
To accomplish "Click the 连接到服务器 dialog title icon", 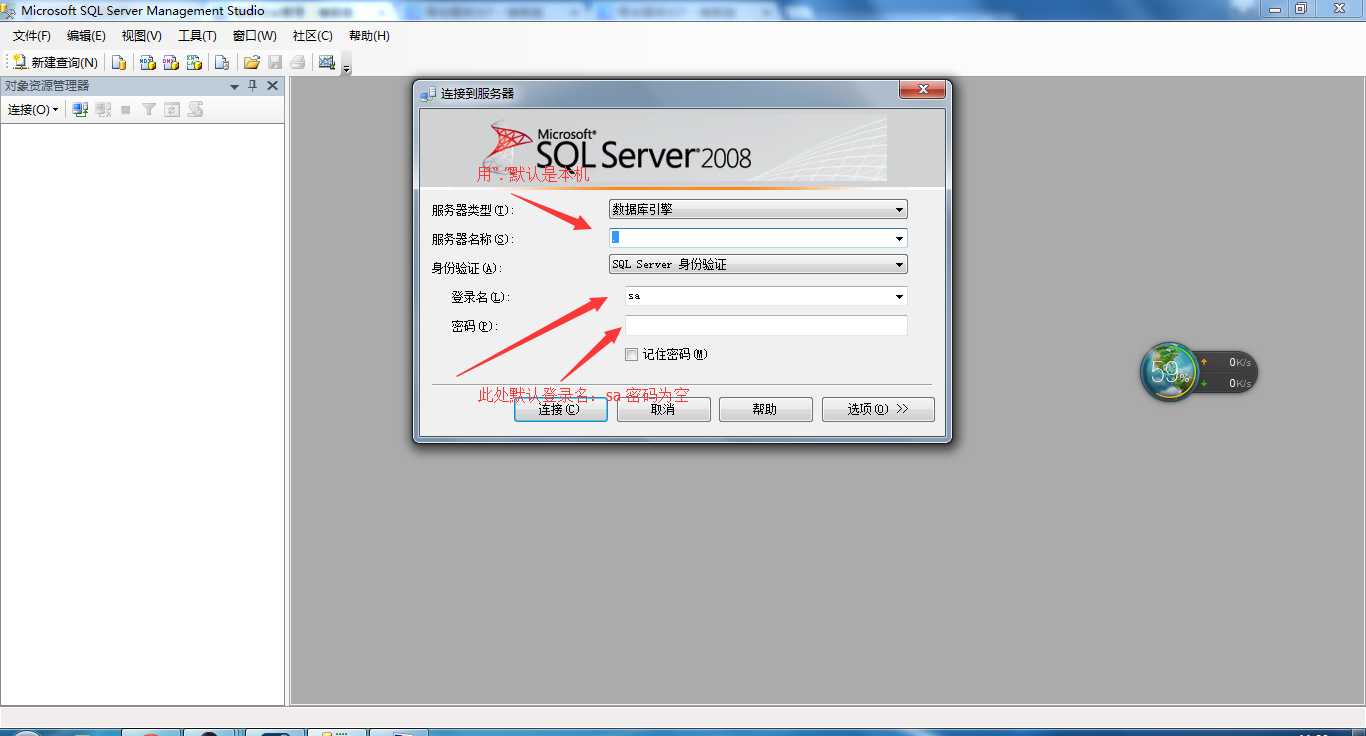I will [428, 93].
